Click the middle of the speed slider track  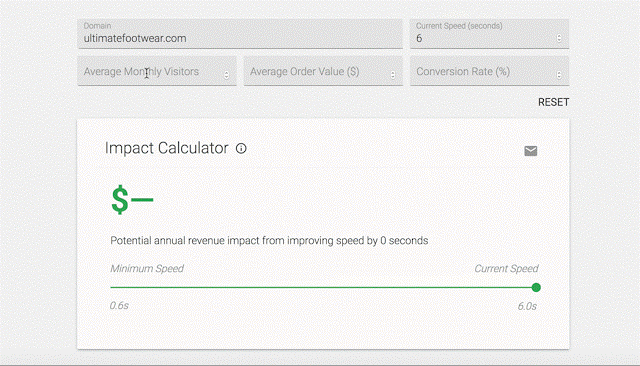(x=323, y=288)
